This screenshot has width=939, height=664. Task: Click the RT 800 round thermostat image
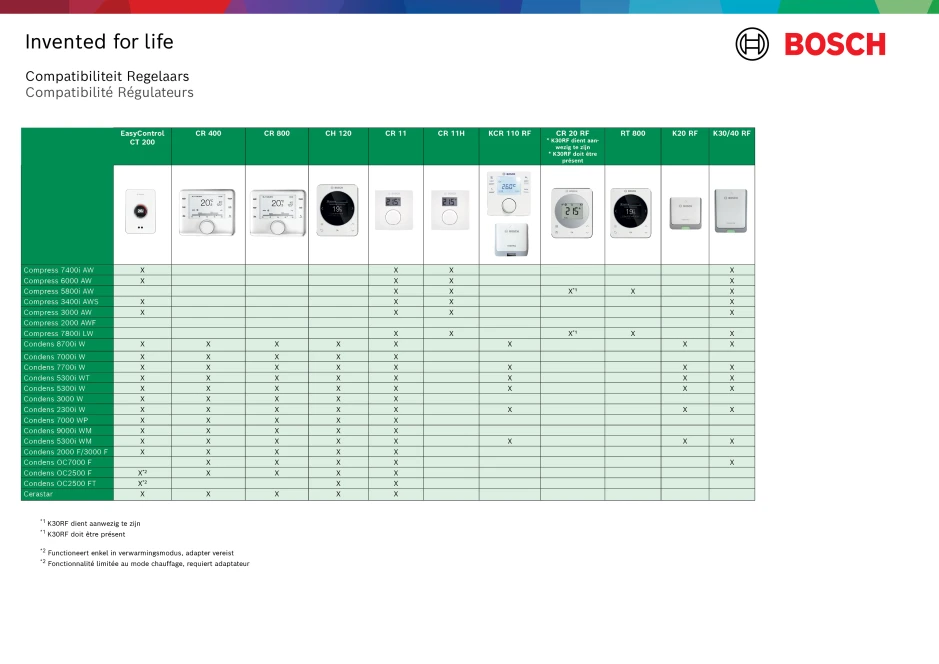[632, 210]
